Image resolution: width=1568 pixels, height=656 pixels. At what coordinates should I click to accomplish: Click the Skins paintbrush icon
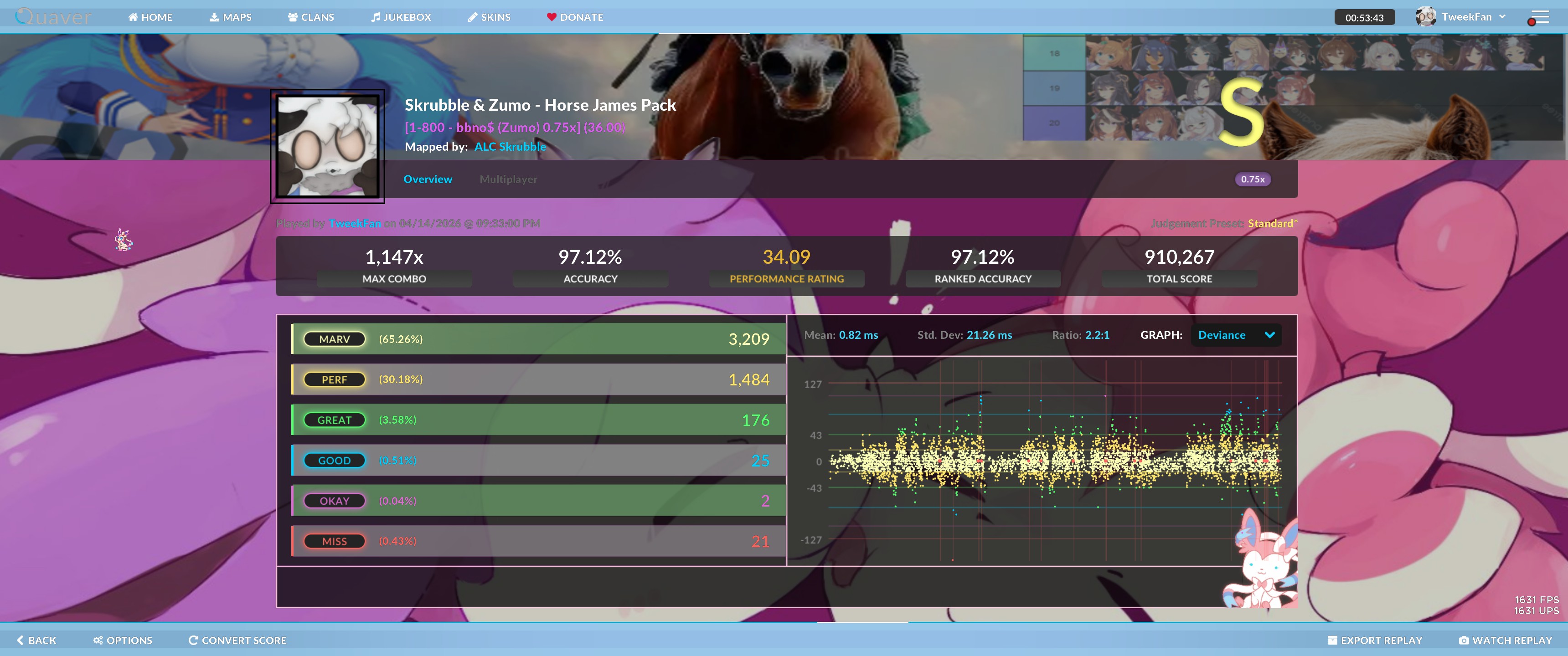(472, 17)
